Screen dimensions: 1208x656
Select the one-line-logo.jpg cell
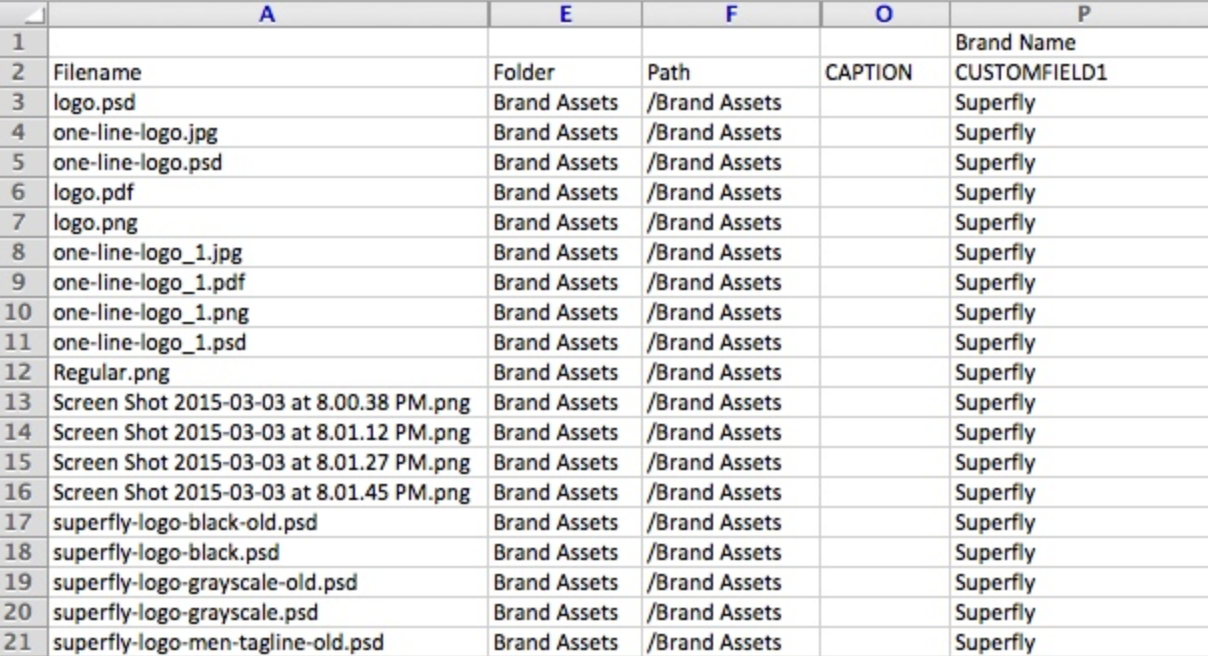point(268,132)
